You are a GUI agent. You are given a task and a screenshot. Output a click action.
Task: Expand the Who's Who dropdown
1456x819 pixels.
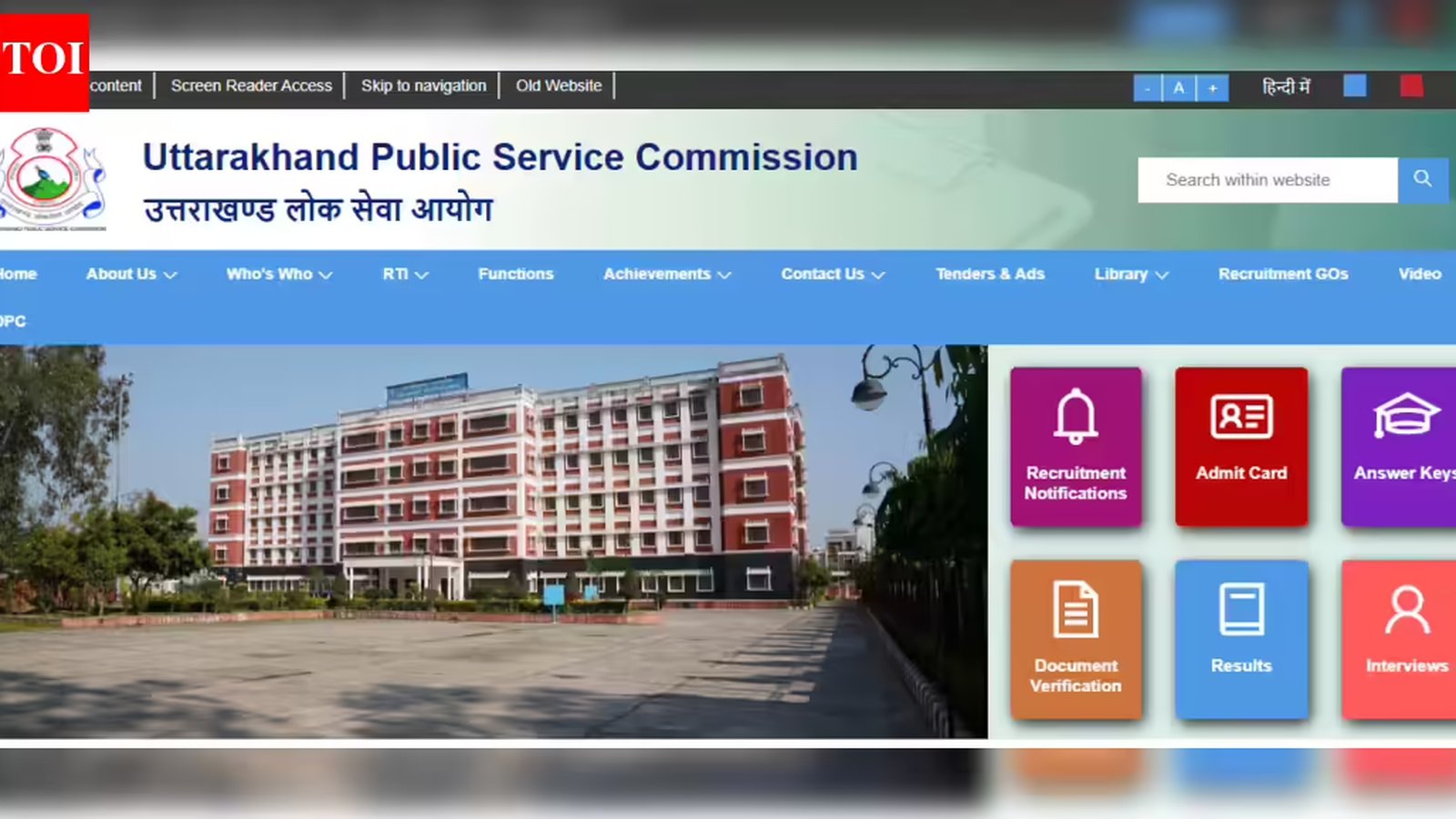(279, 274)
